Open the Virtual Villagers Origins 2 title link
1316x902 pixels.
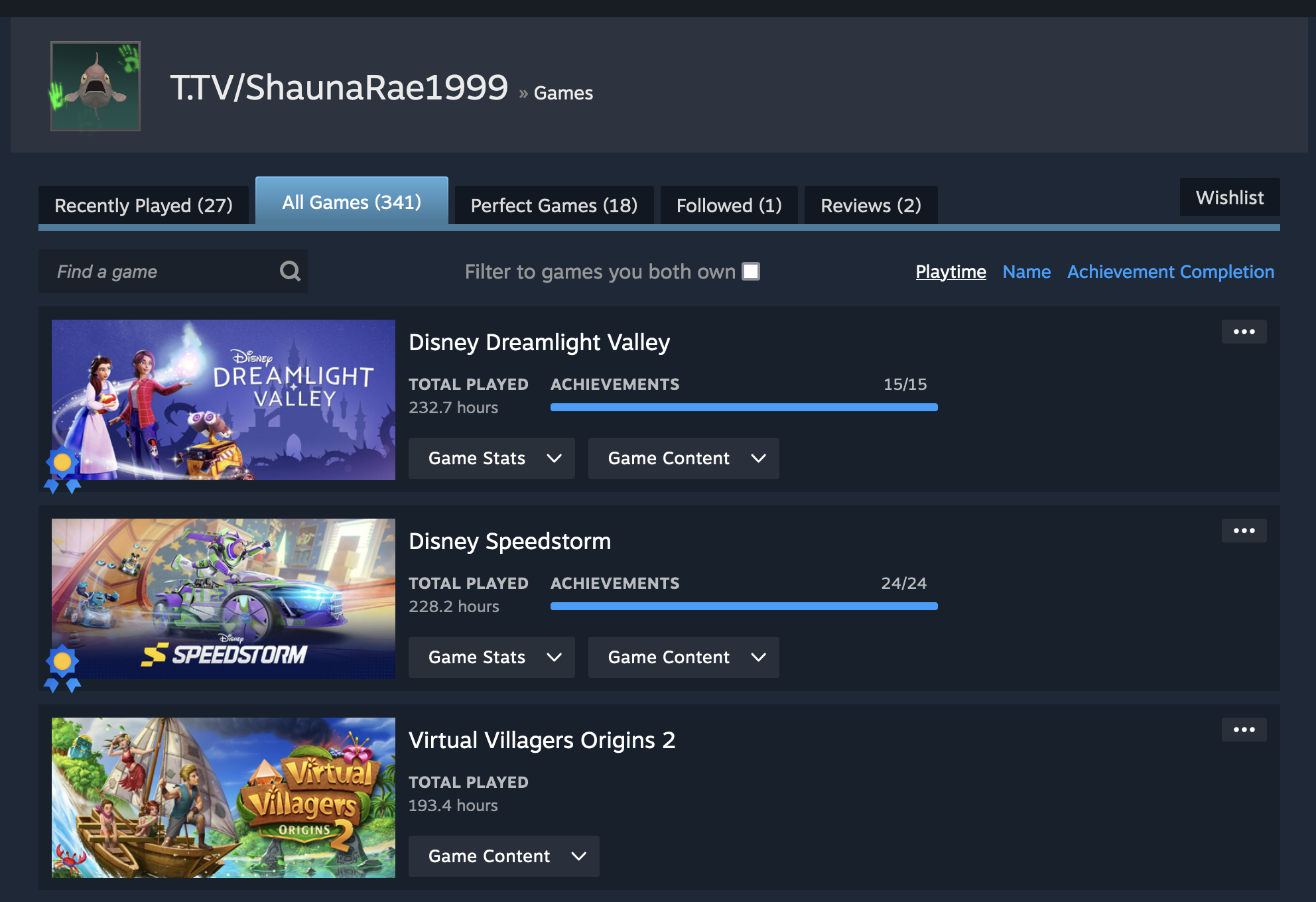click(542, 740)
